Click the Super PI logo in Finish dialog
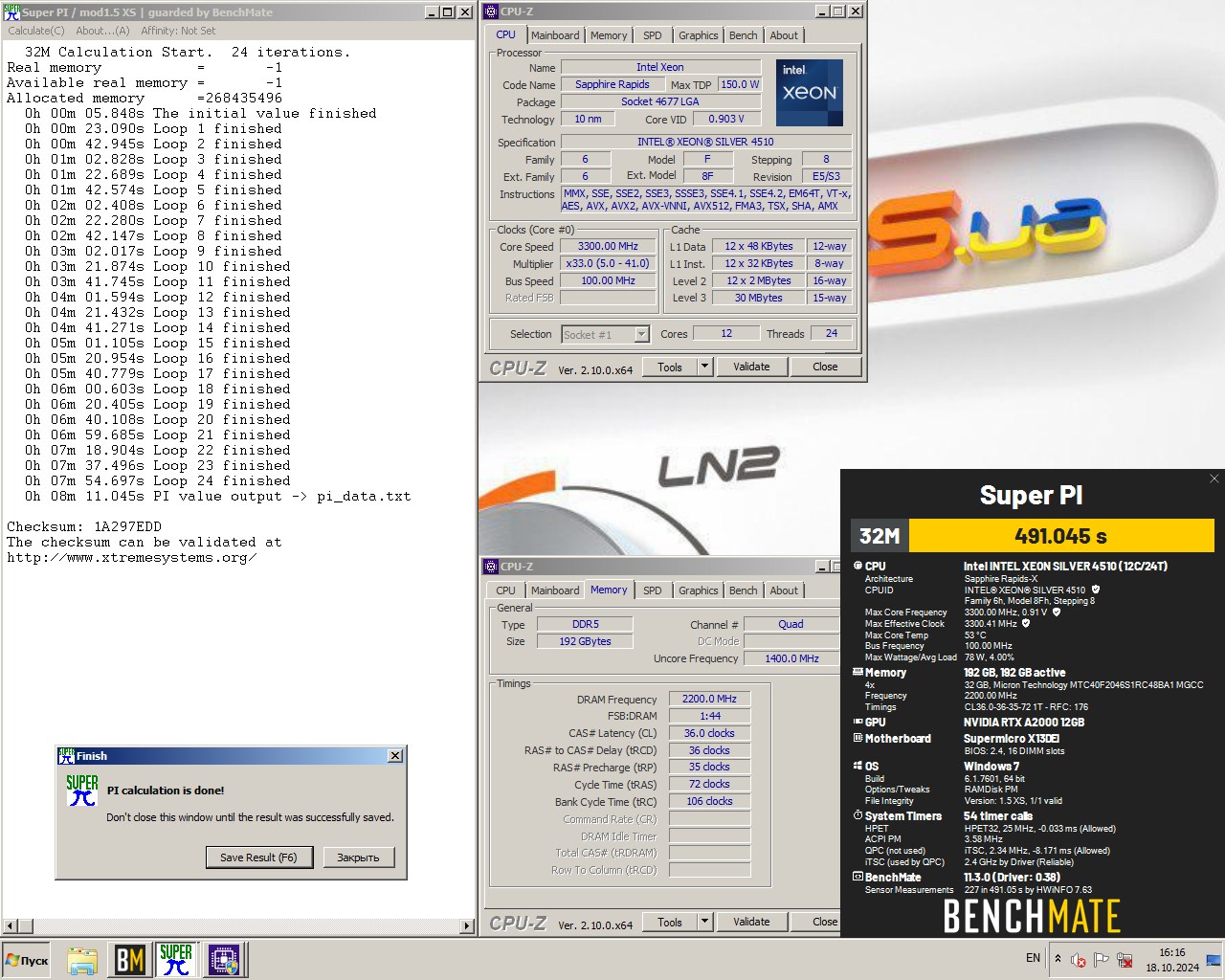The image size is (1225, 980). pos(82,790)
